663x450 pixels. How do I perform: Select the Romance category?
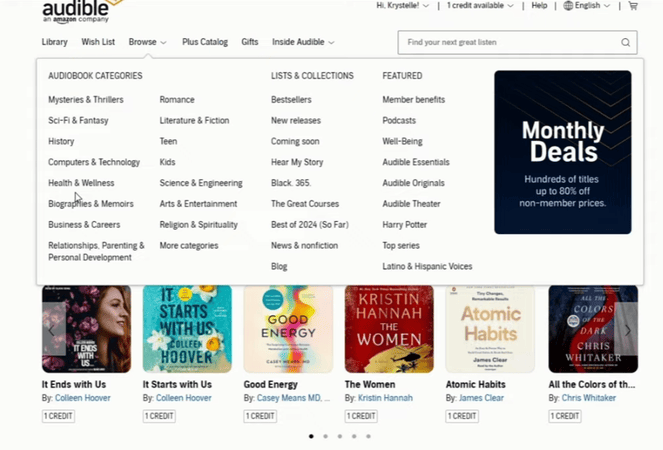177,99
